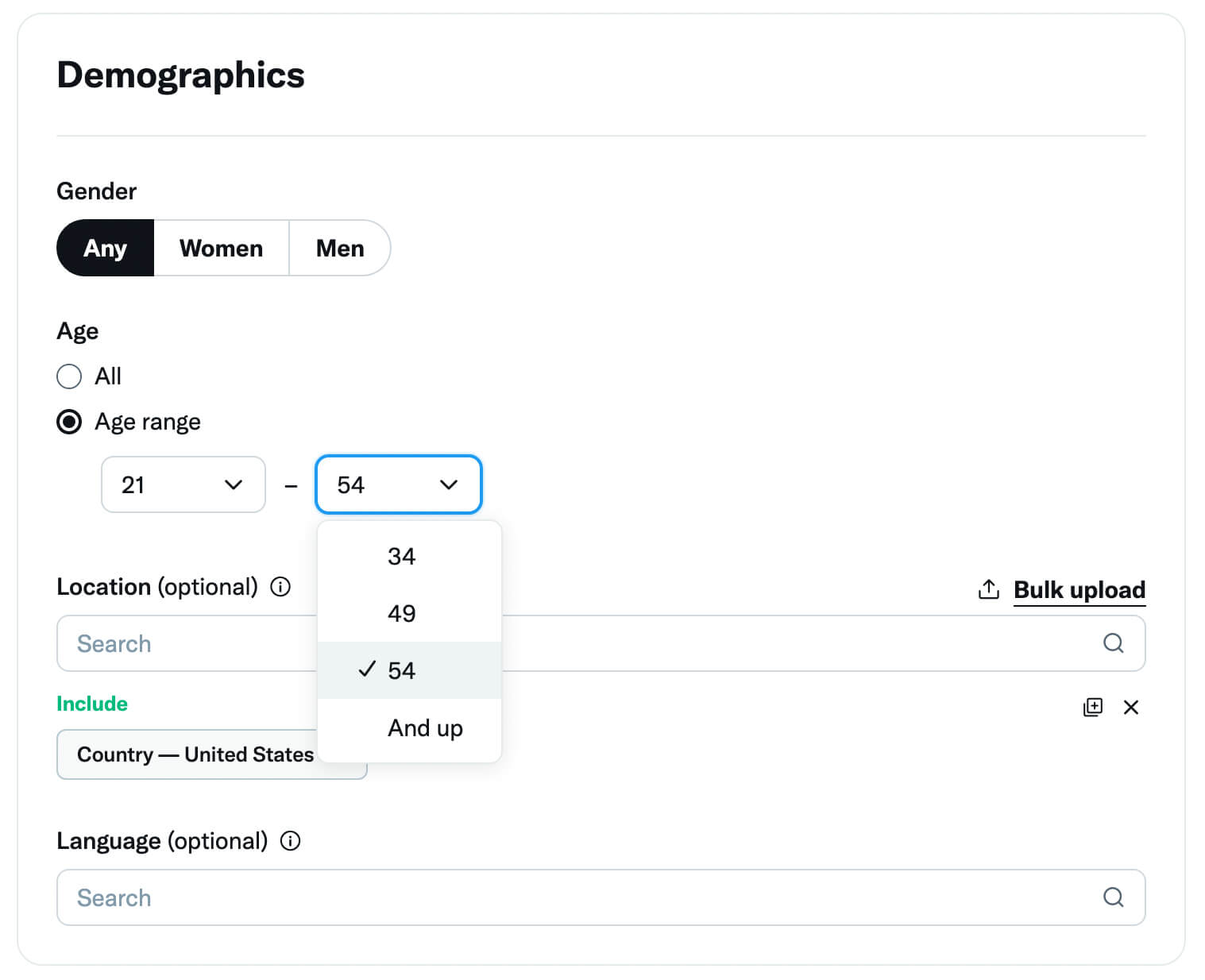Remove included locations with X icon
Viewport: 1205px width, 980px height.
[1131, 707]
